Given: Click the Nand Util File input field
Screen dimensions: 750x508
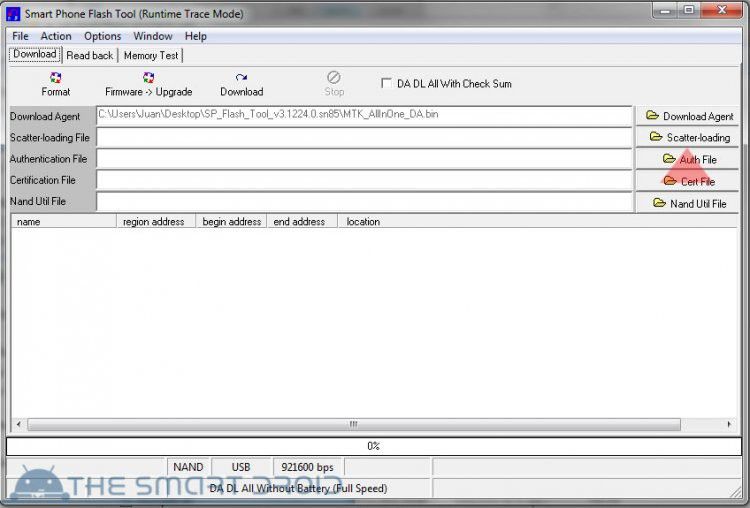Looking at the screenshot, I should [364, 201].
